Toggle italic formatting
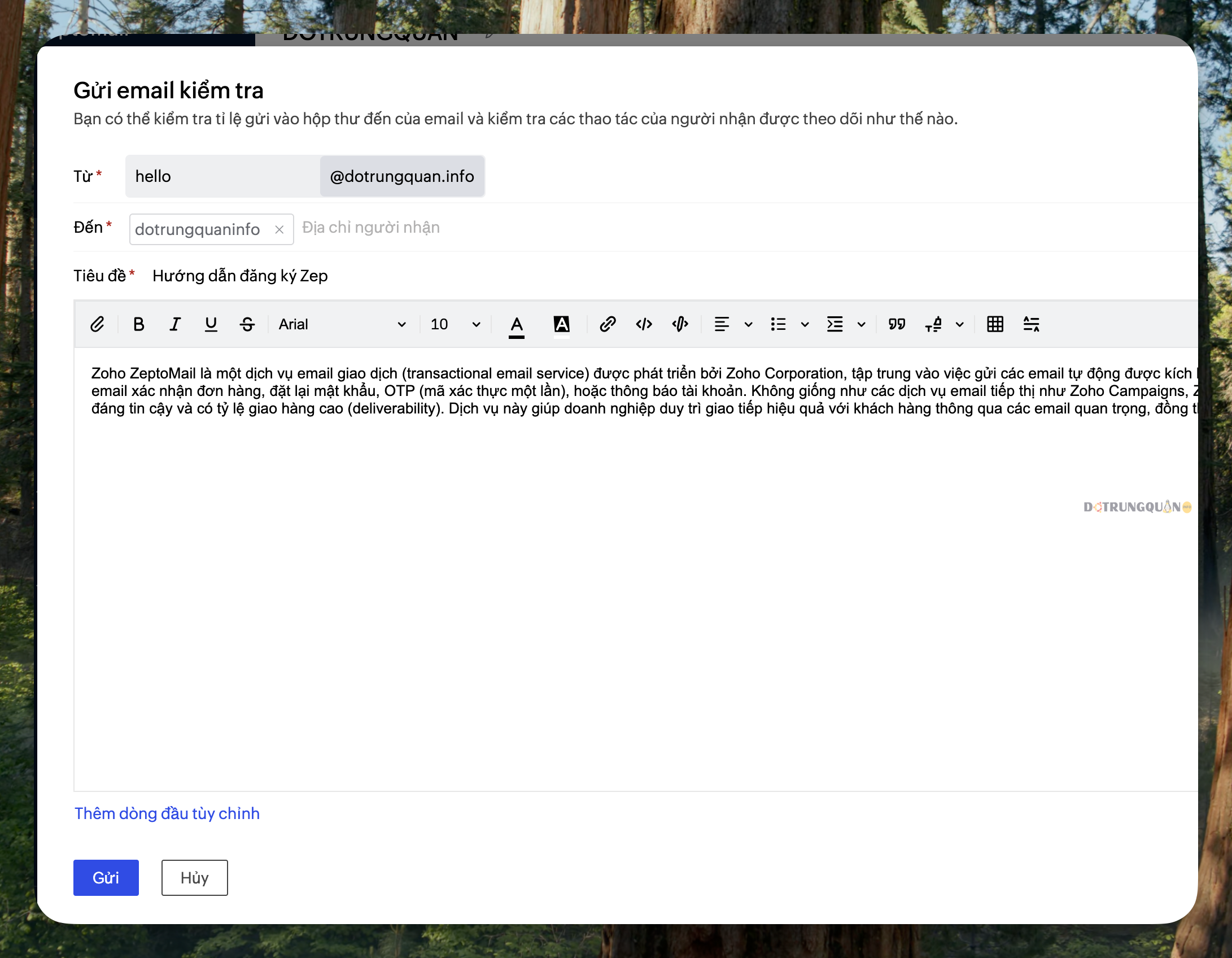This screenshot has width=1232, height=958. click(x=175, y=324)
